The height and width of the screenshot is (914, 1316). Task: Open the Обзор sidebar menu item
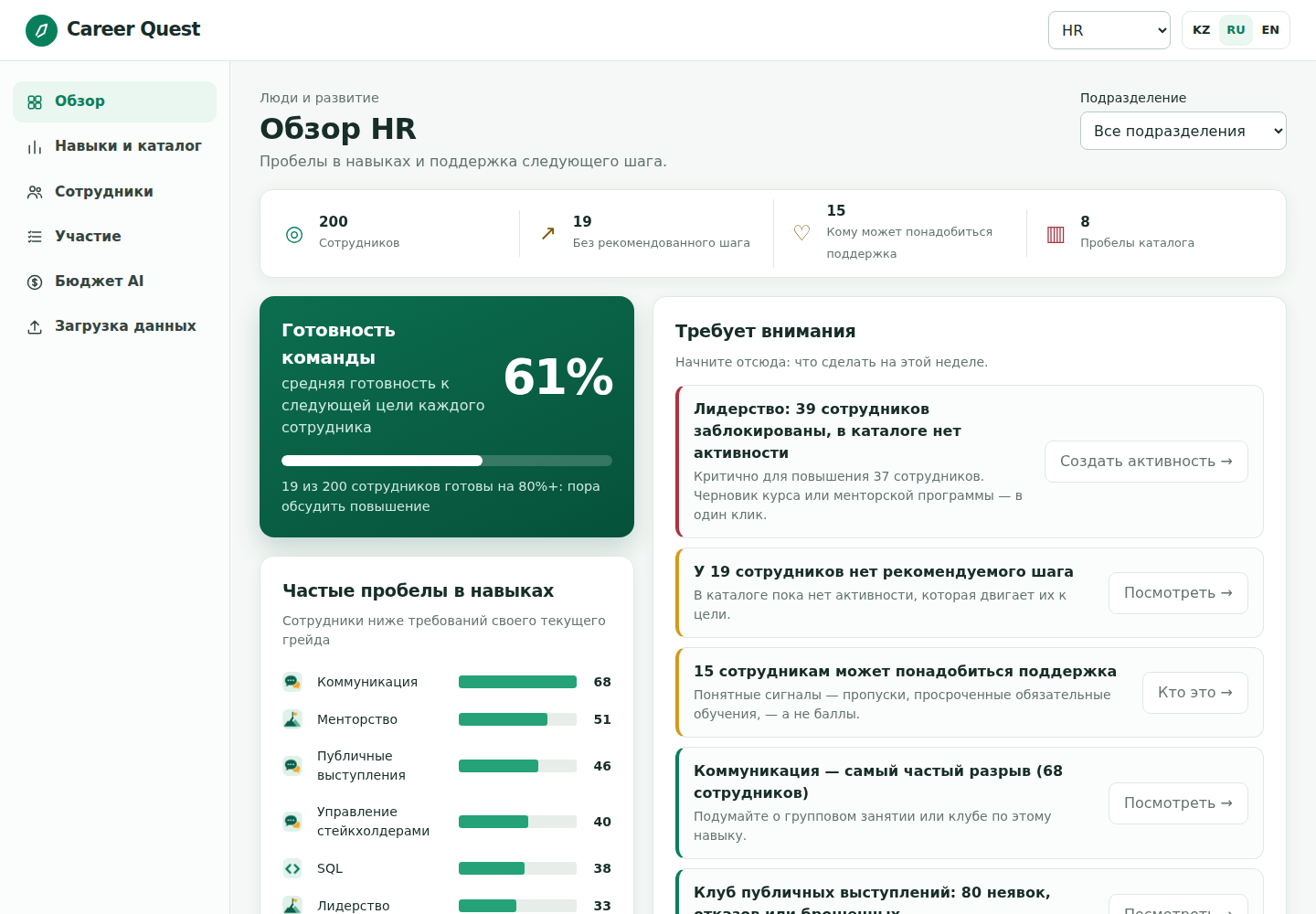(x=114, y=101)
